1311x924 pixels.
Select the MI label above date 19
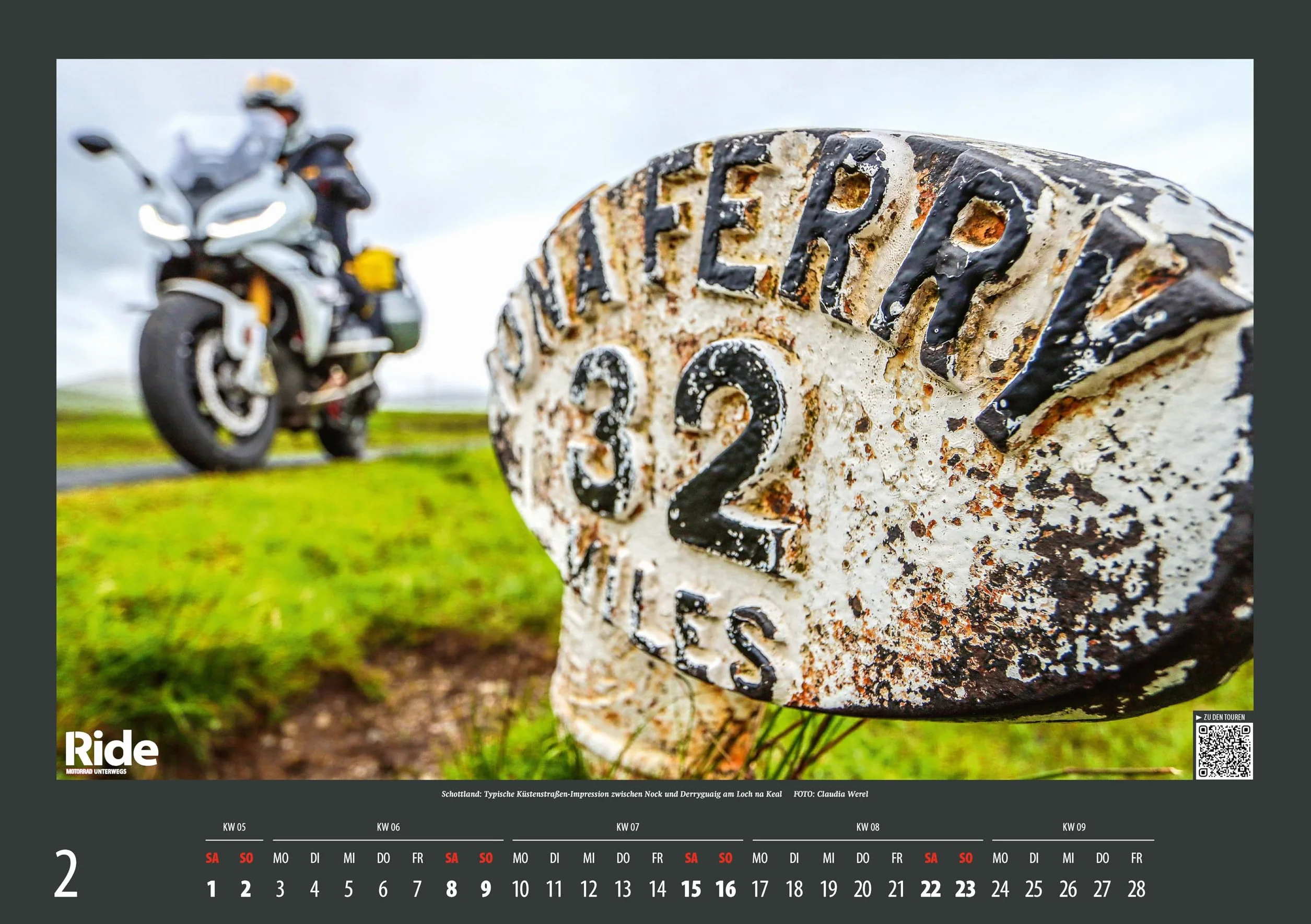828,858
